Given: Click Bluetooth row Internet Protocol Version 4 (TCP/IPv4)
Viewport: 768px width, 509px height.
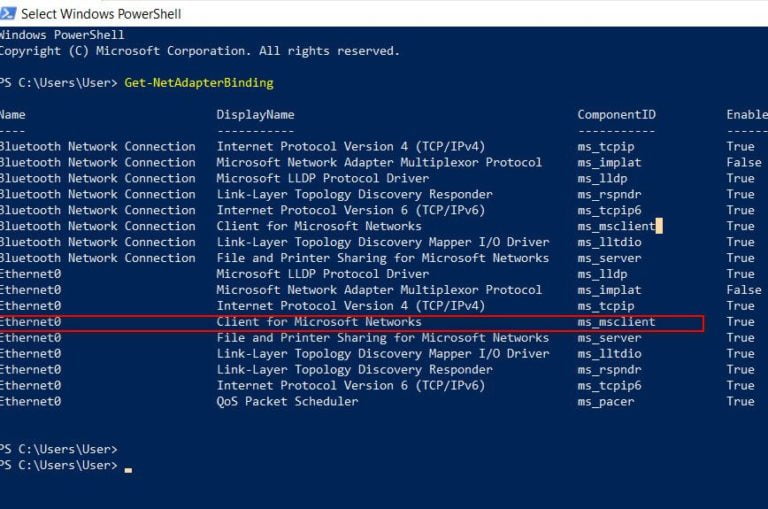Looking at the screenshot, I should [x=351, y=146].
